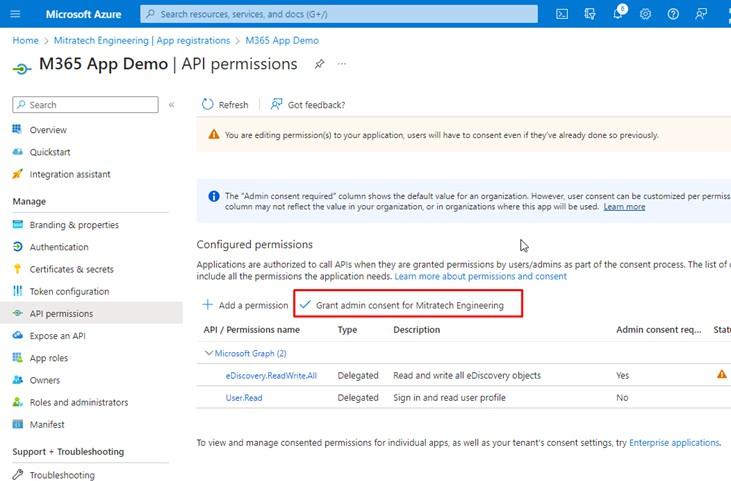
Task: Open Certificates & secrets page
Action: [x=71, y=269]
